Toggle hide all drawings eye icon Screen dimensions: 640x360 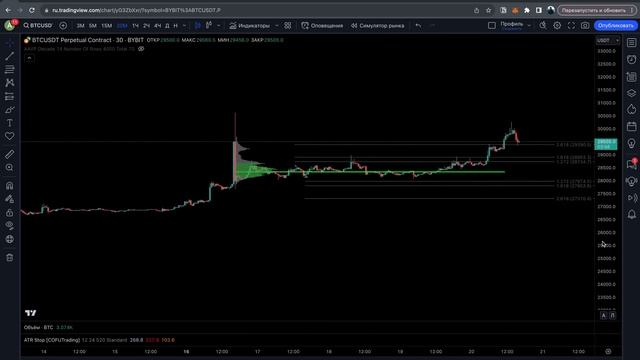pos(9,226)
